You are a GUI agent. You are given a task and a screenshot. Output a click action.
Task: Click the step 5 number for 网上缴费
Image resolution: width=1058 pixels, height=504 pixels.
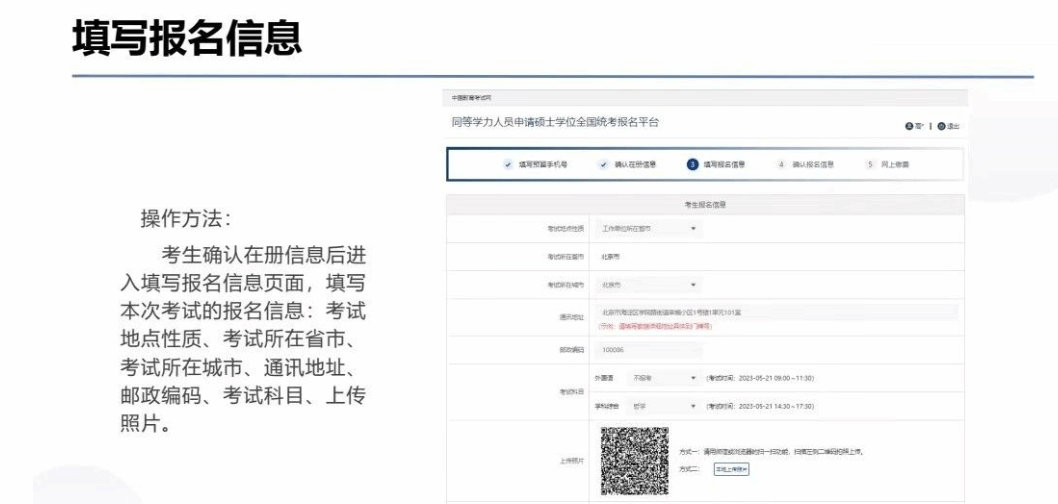[870, 163]
